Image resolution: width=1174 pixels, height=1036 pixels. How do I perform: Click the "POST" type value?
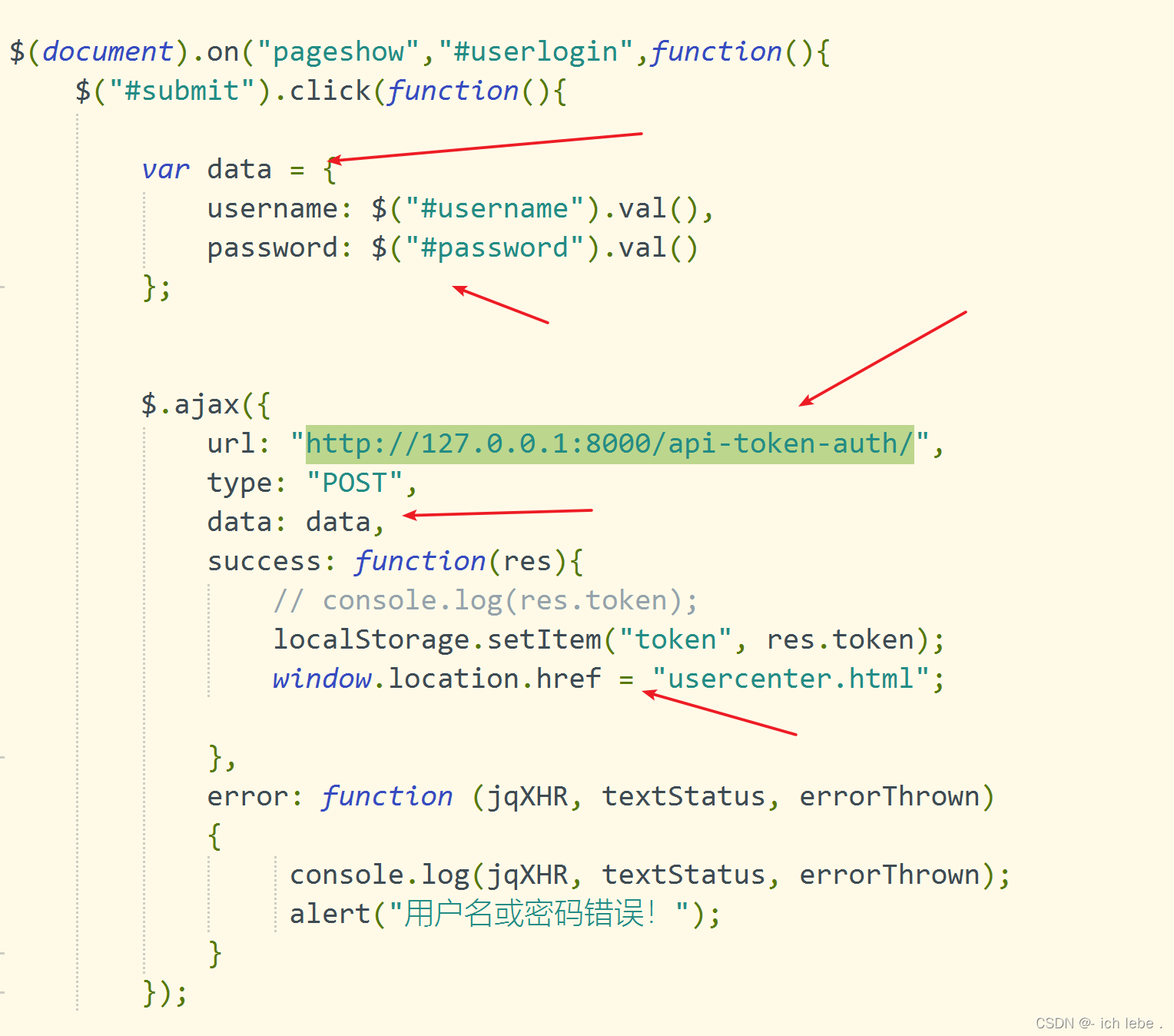click(355, 483)
